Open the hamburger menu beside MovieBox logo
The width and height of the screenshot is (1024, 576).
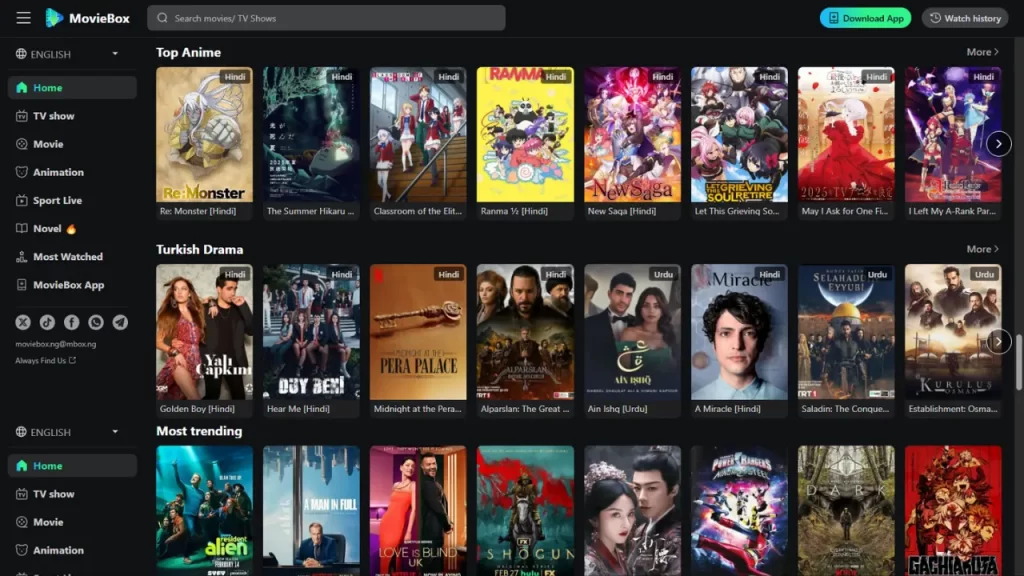pyautogui.click(x=24, y=18)
